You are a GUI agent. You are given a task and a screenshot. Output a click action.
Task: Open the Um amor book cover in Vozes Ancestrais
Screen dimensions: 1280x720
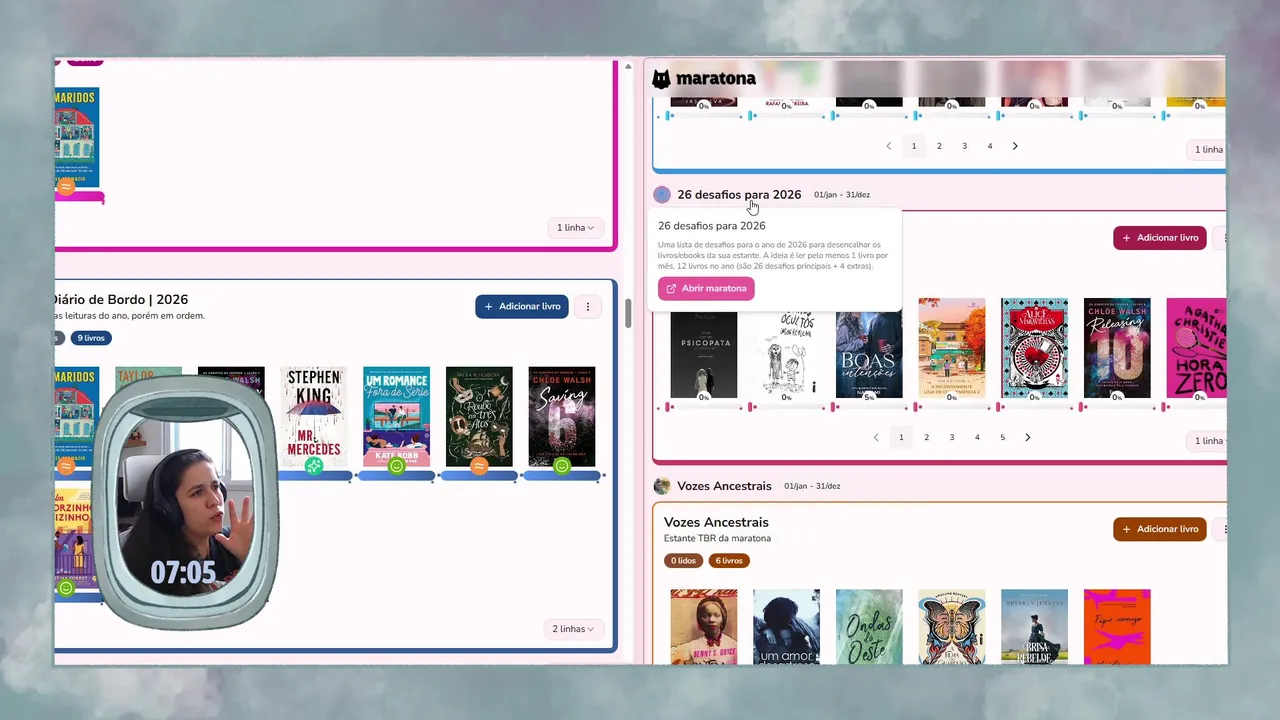tap(786, 626)
